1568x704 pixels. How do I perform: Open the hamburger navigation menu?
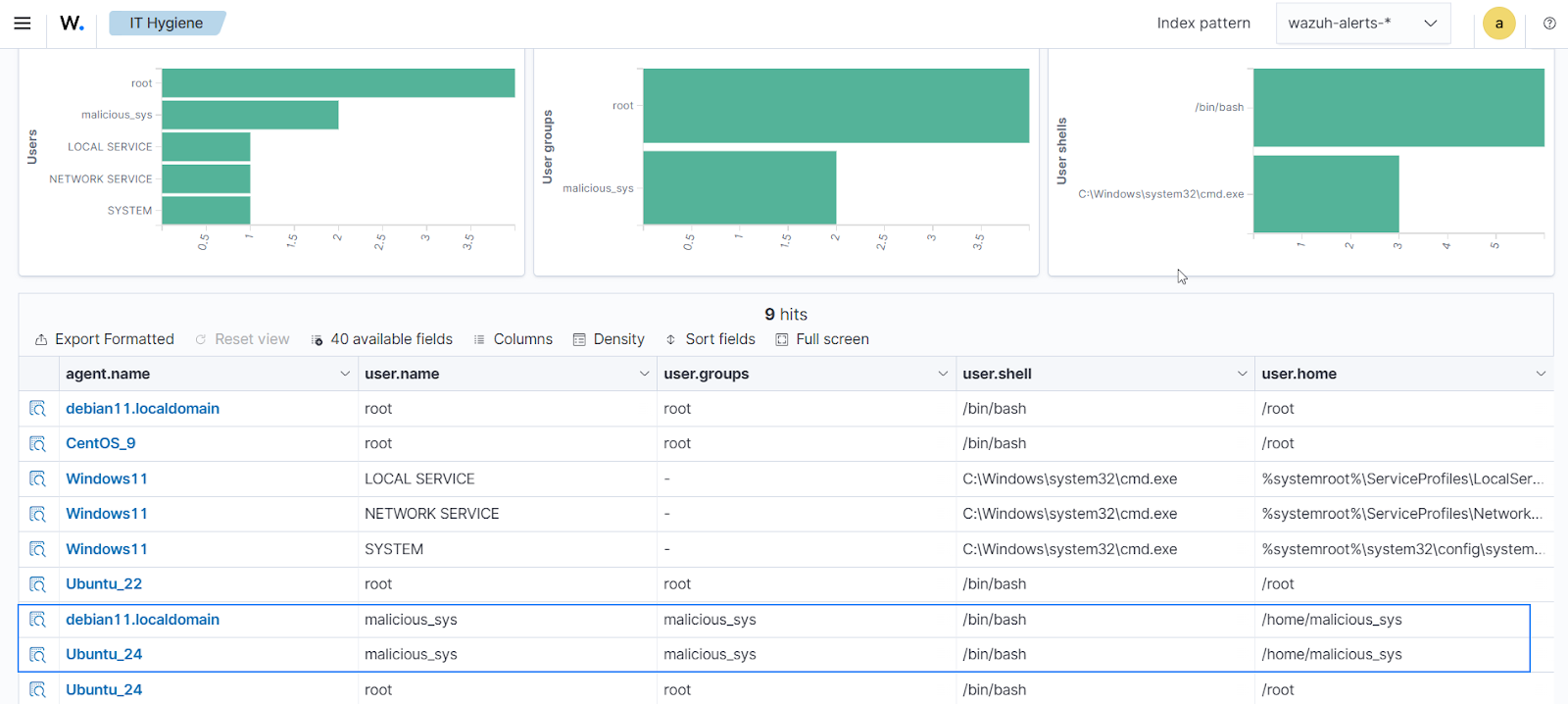click(22, 24)
